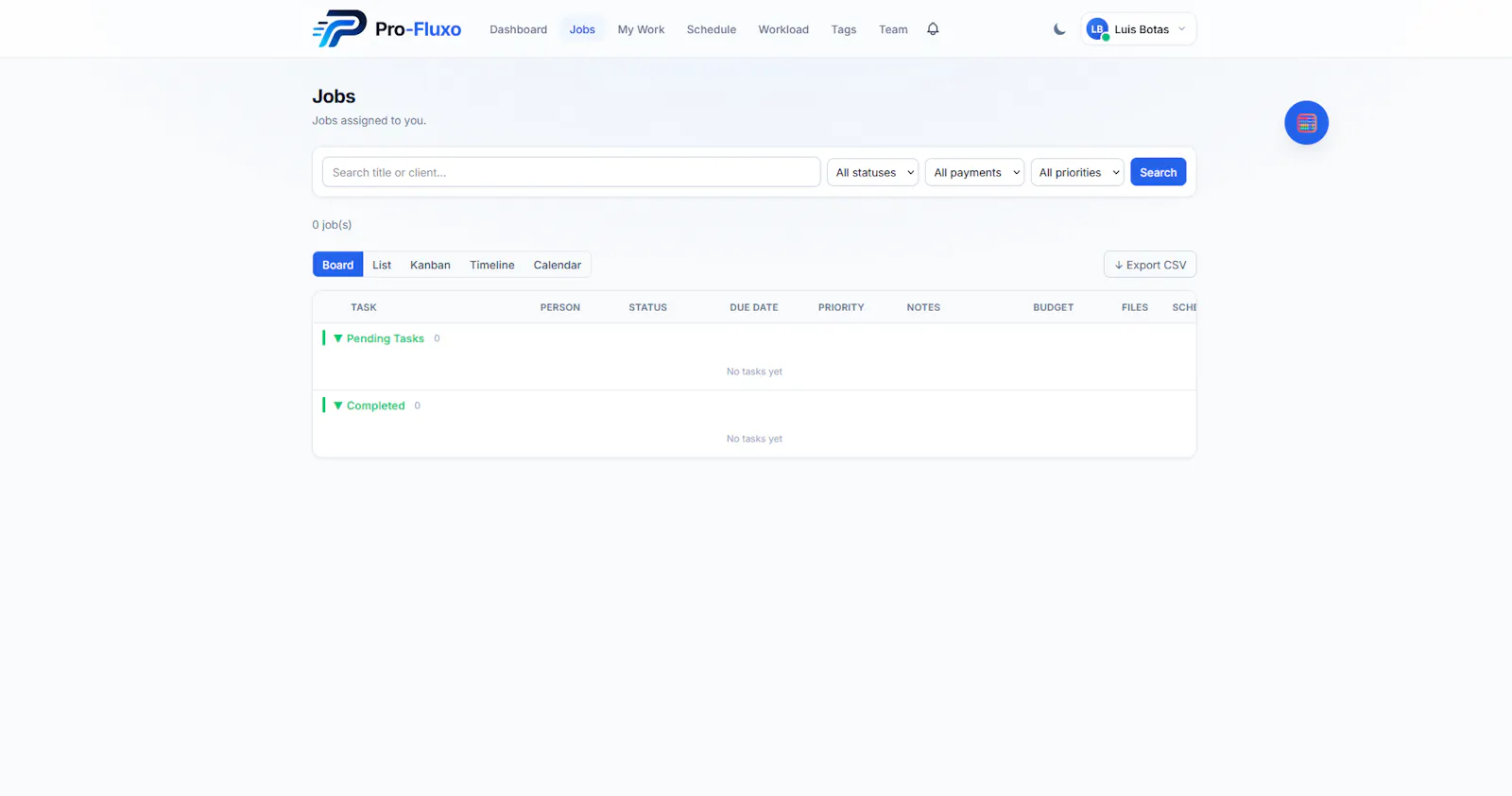The image size is (1512, 796).
Task: Click the Completed group label
Action: [x=375, y=406]
